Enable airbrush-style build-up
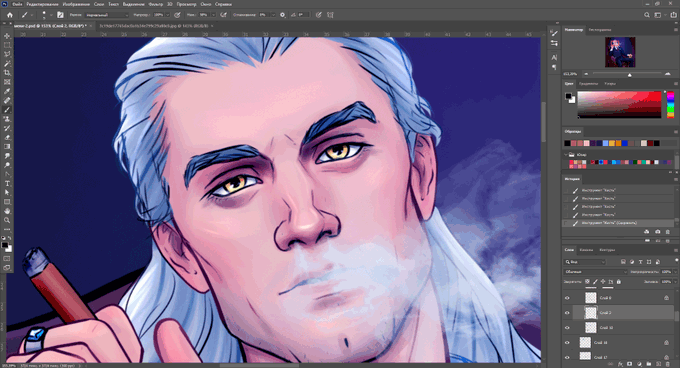The width and height of the screenshot is (680, 368). point(223,15)
